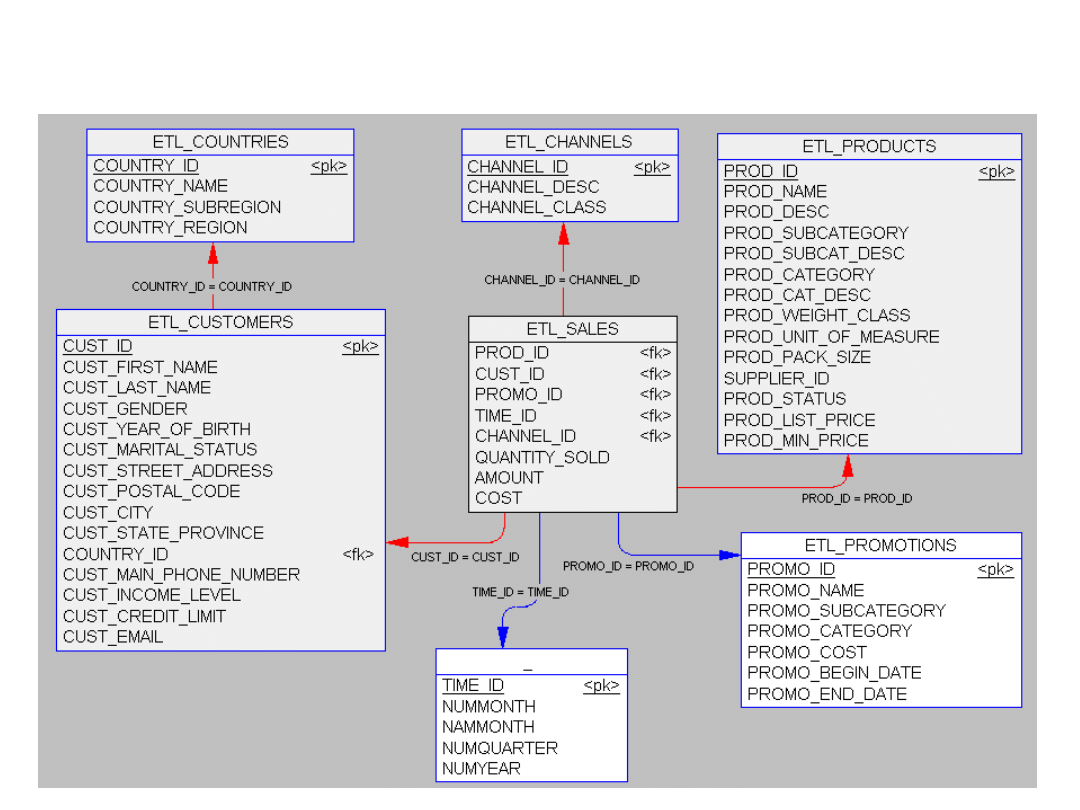Select the red arrowhead below ETL_CHANNELS
The width and height of the screenshot is (1080, 810).
coord(563,234)
